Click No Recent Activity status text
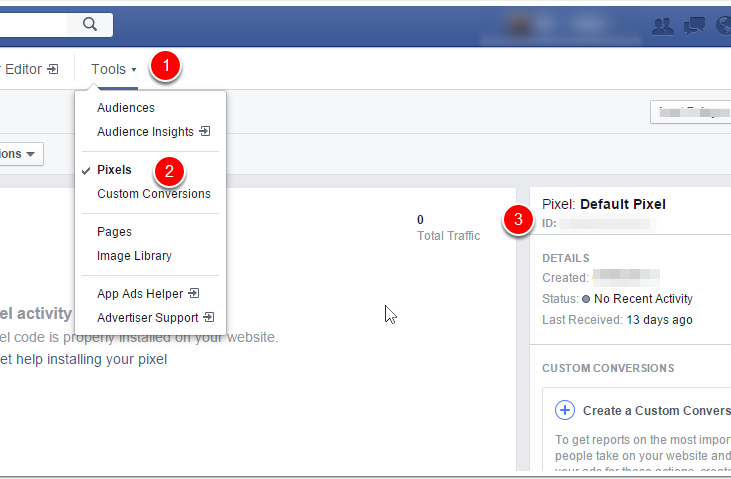 coord(643,299)
